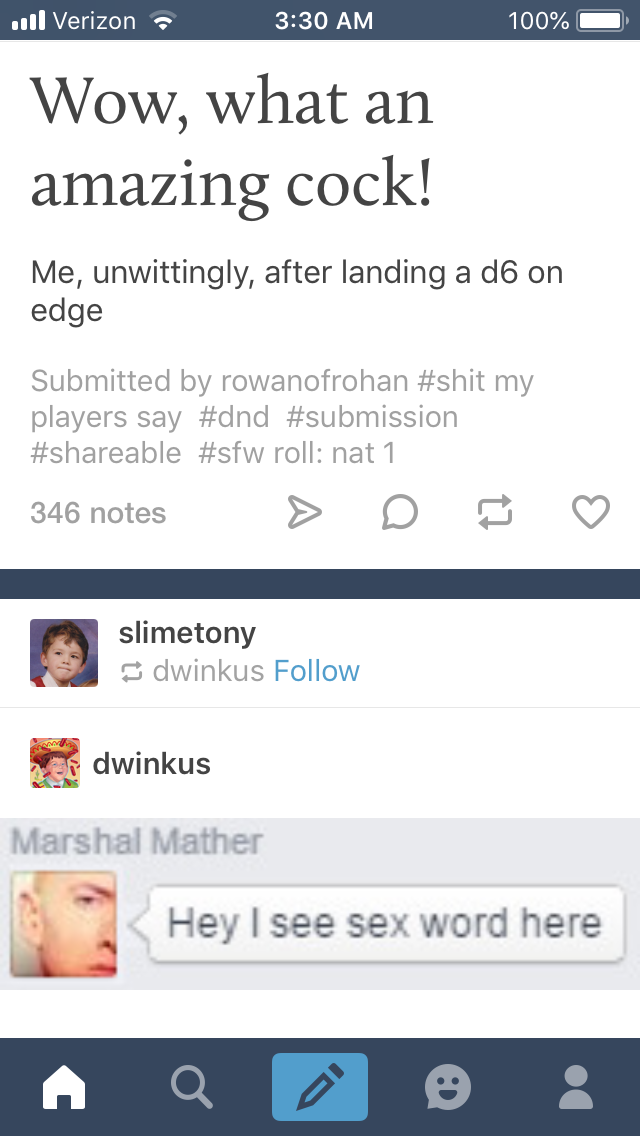Open 346 notes list

point(98,513)
